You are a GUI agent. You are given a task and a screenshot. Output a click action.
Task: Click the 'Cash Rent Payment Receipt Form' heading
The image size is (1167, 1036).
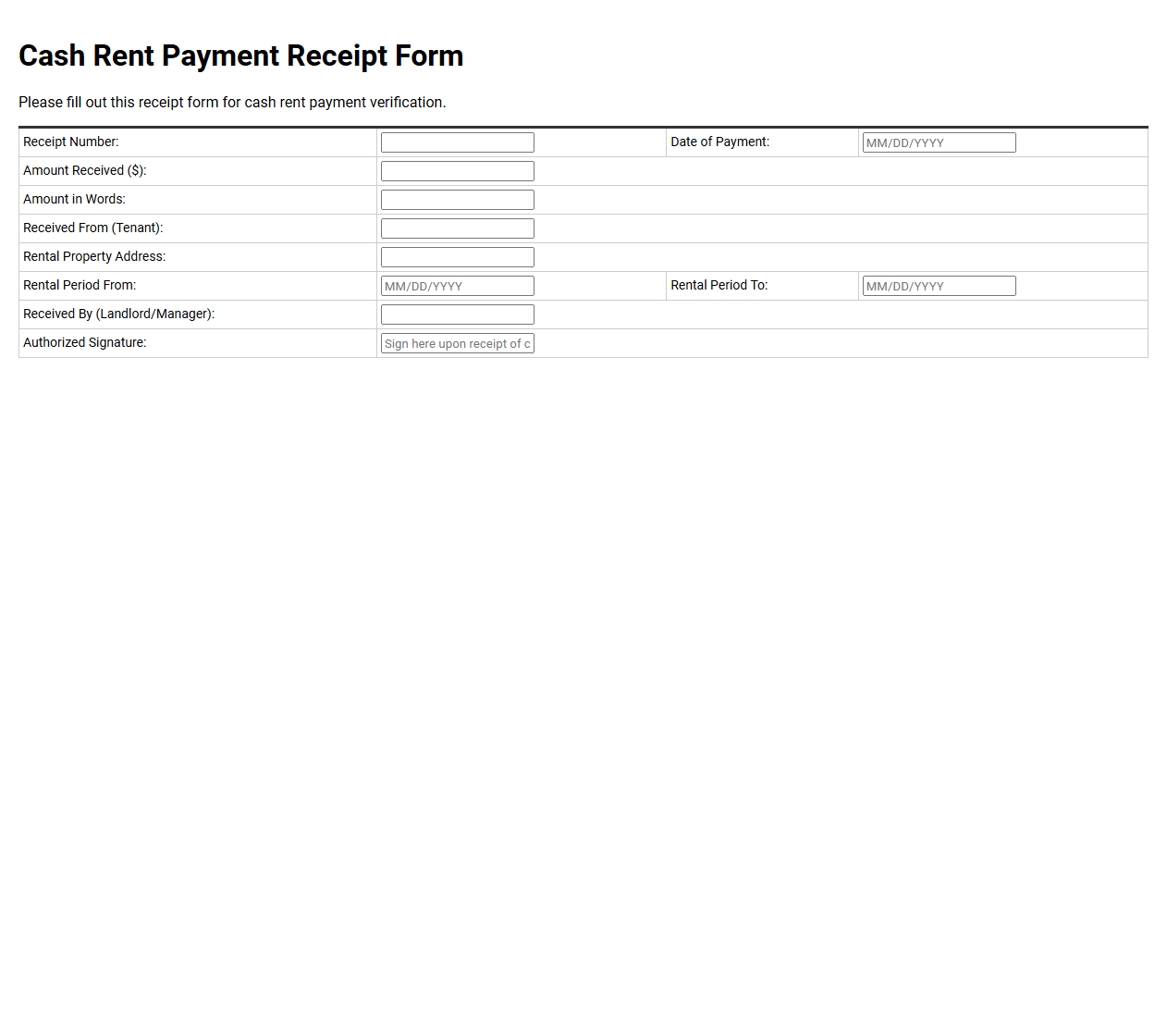click(241, 55)
